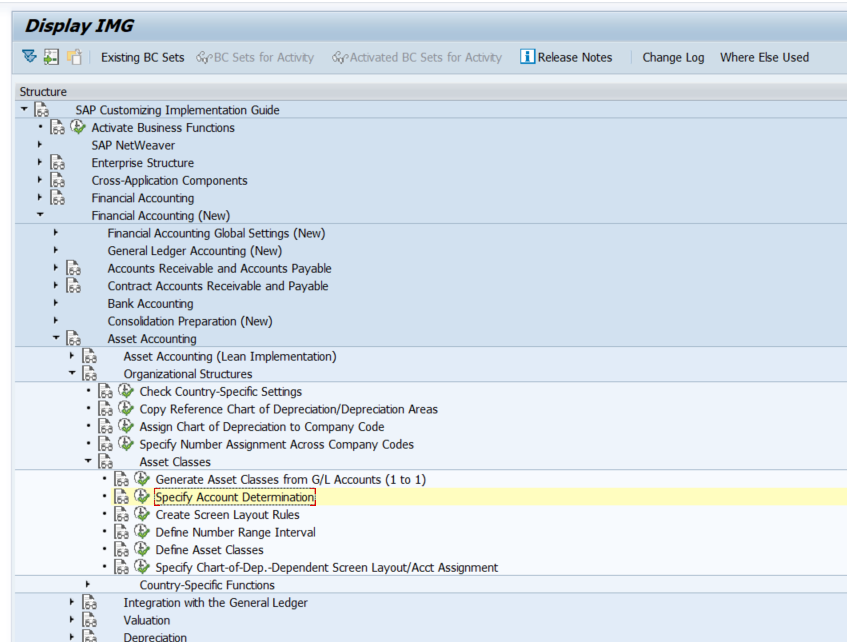Execute Assign Chart of Depreciation activity icon
The height and width of the screenshot is (642, 847).
point(126,426)
